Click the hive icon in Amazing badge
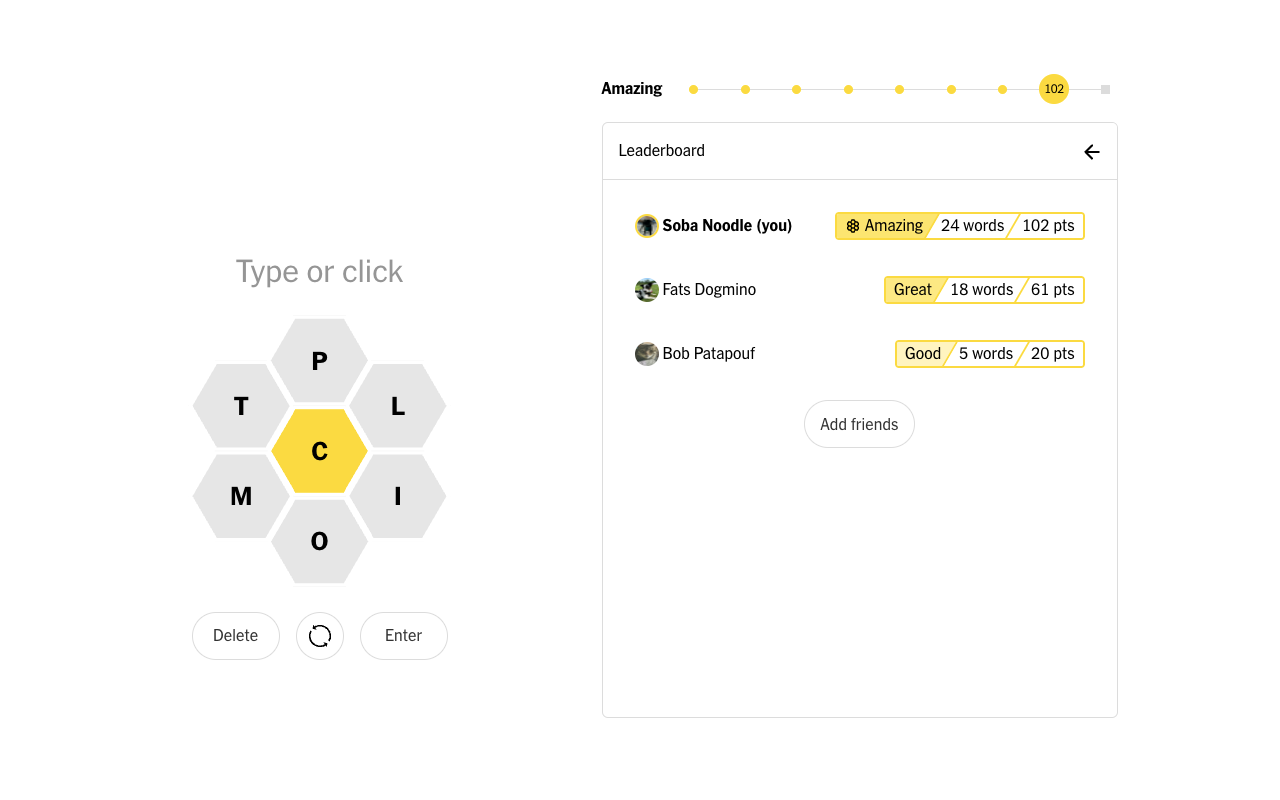This screenshot has width=1280, height=800. 853,226
